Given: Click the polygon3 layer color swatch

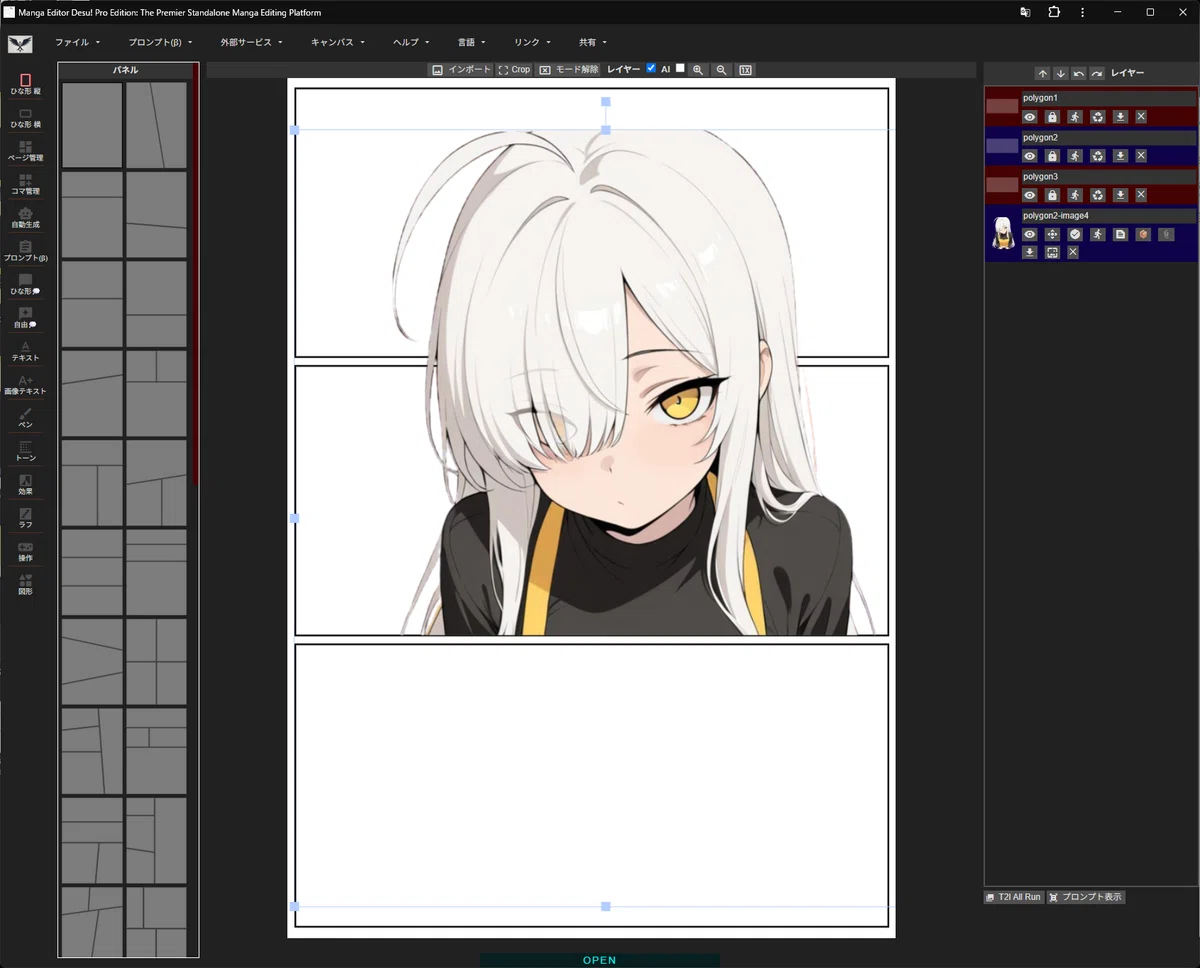Looking at the screenshot, I should tap(1002, 184).
